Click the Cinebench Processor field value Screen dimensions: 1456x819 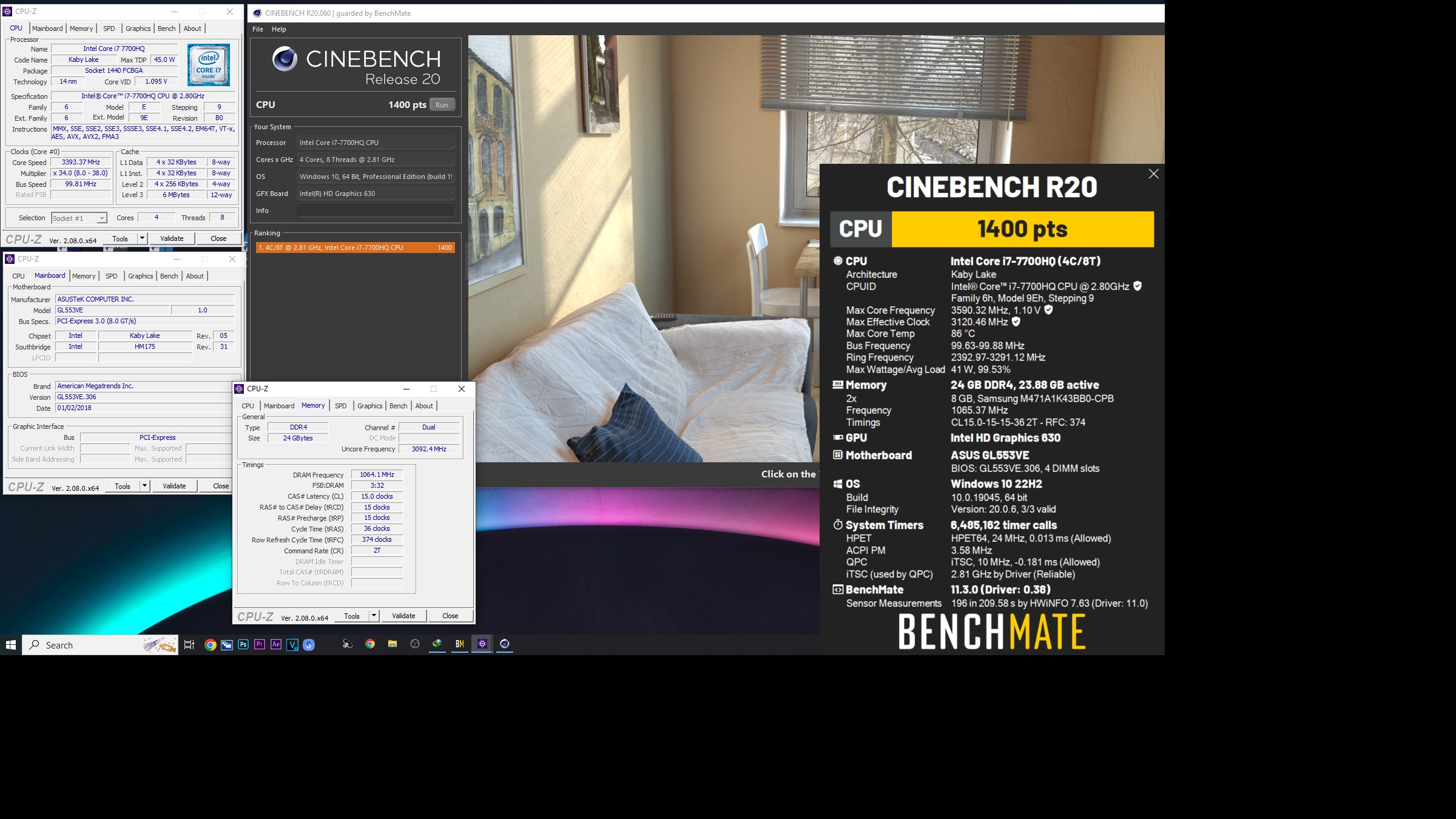pyautogui.click(x=376, y=143)
